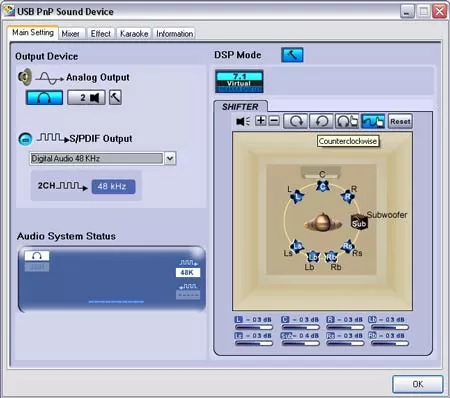Select the Ls side-left speaker icon

(x=297, y=247)
